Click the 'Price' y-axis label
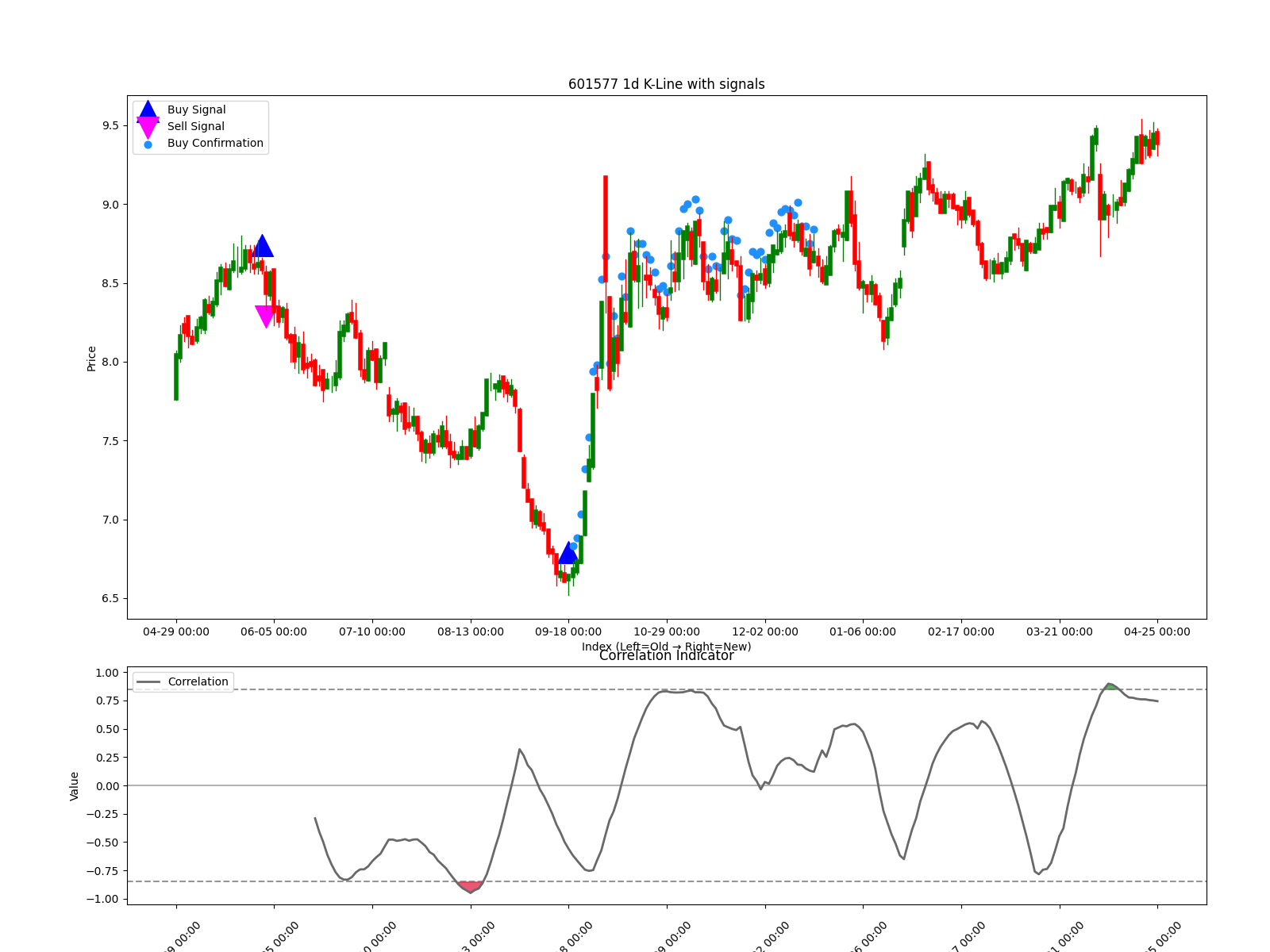Screen dimensions: 1270x952 point(91,359)
